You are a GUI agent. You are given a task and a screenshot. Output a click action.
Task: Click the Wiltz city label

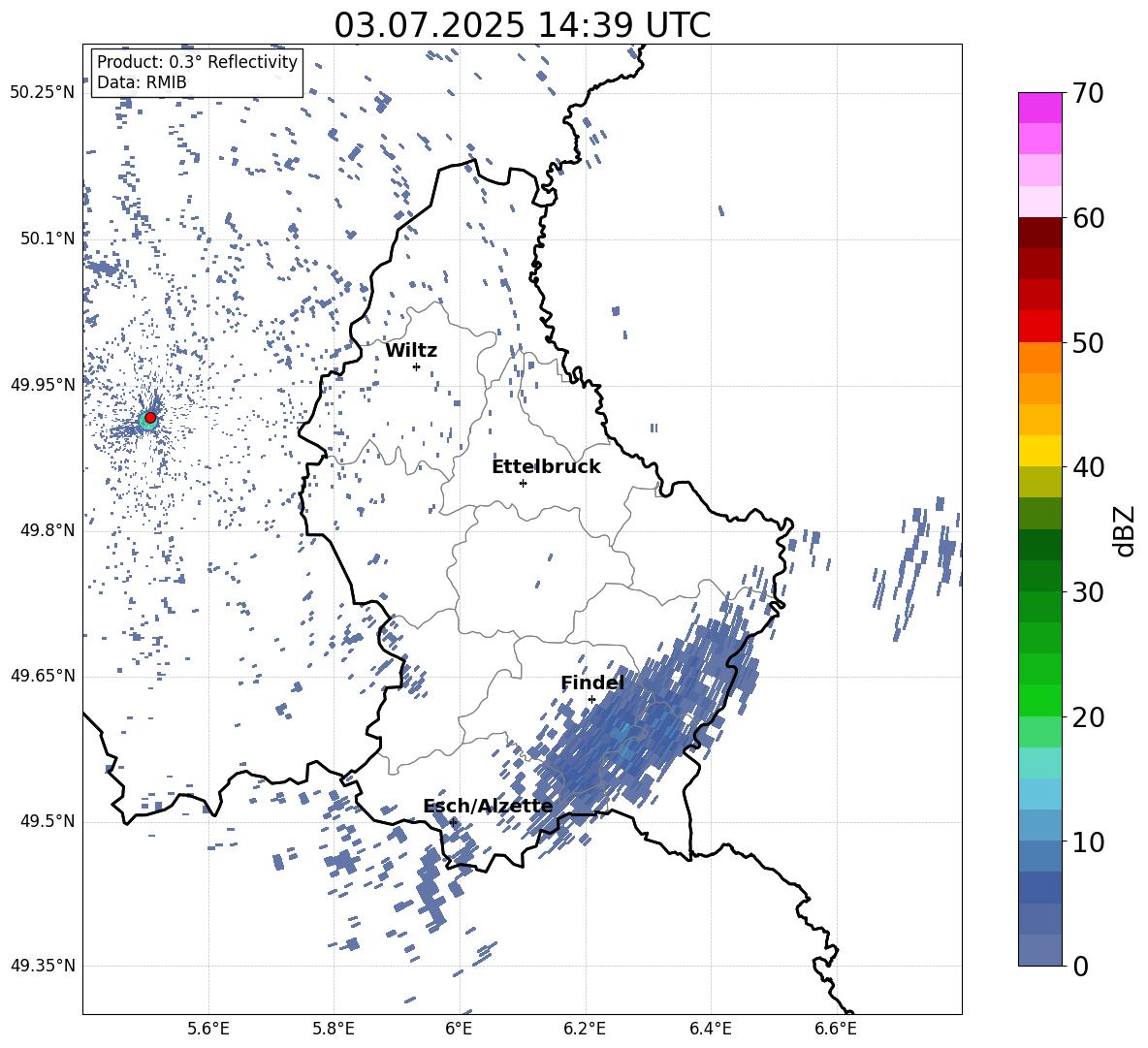point(411,351)
